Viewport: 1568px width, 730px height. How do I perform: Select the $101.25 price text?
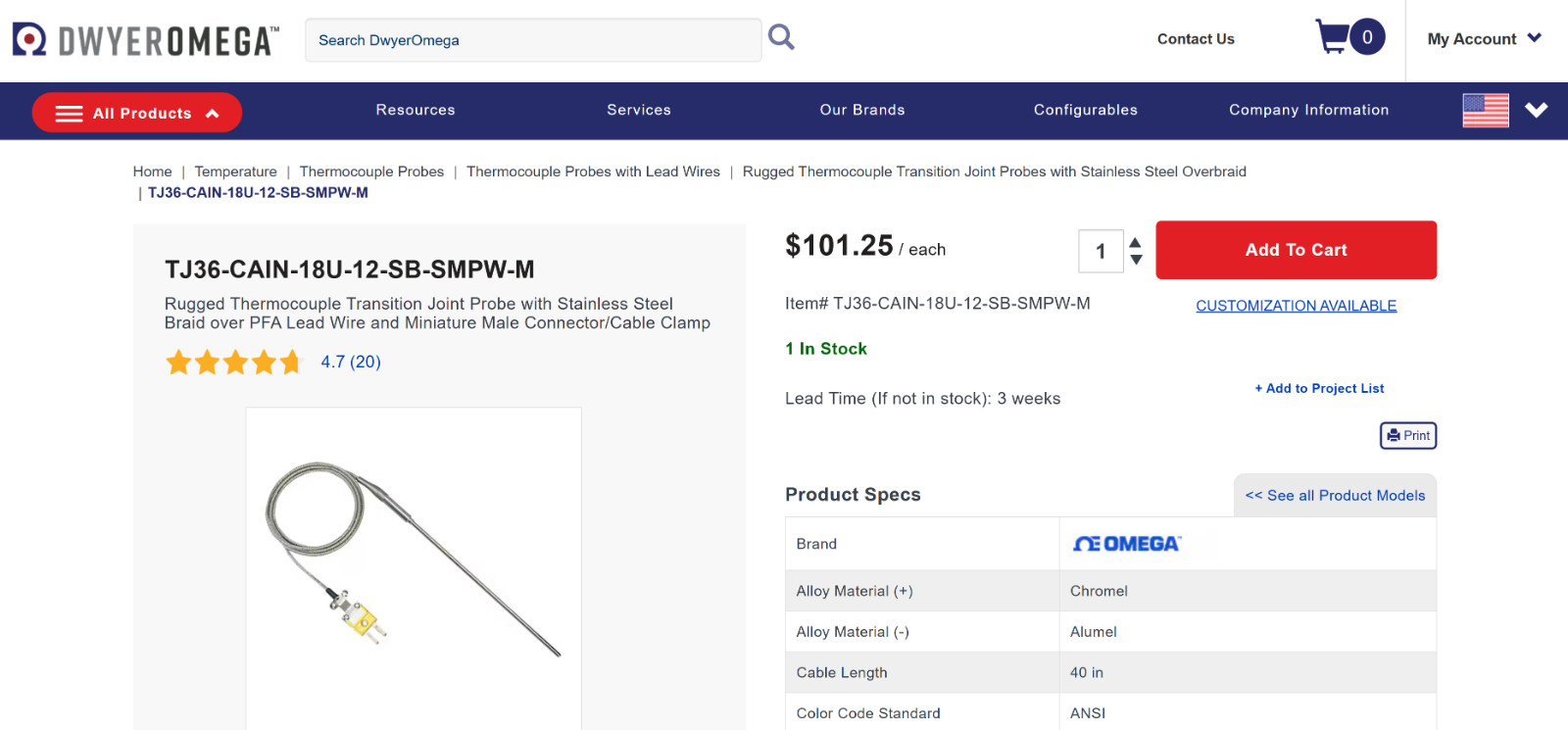click(x=839, y=246)
